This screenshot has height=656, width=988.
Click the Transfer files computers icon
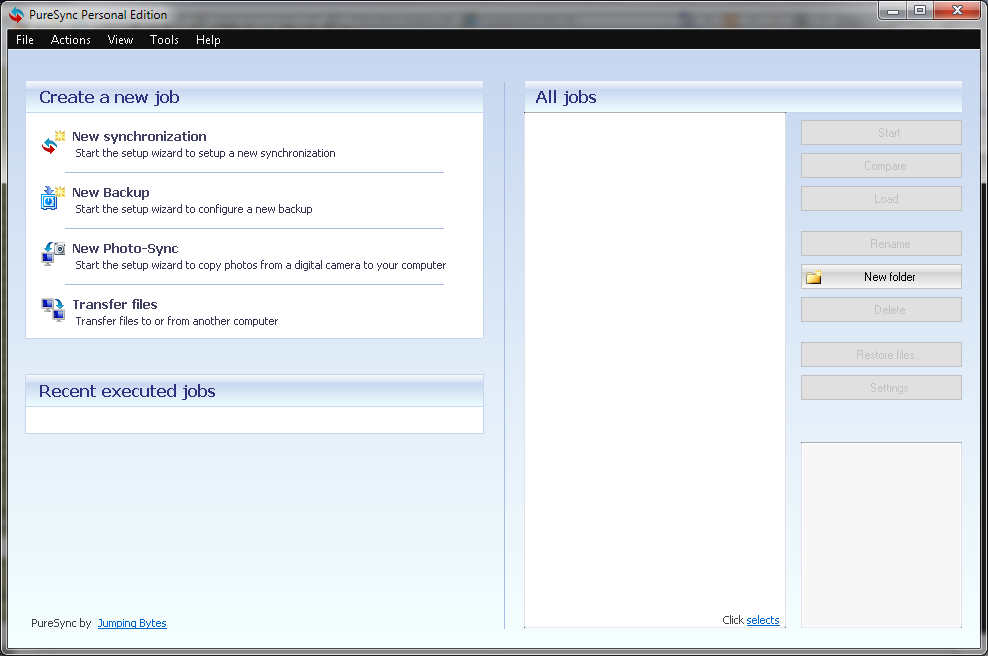click(53, 310)
